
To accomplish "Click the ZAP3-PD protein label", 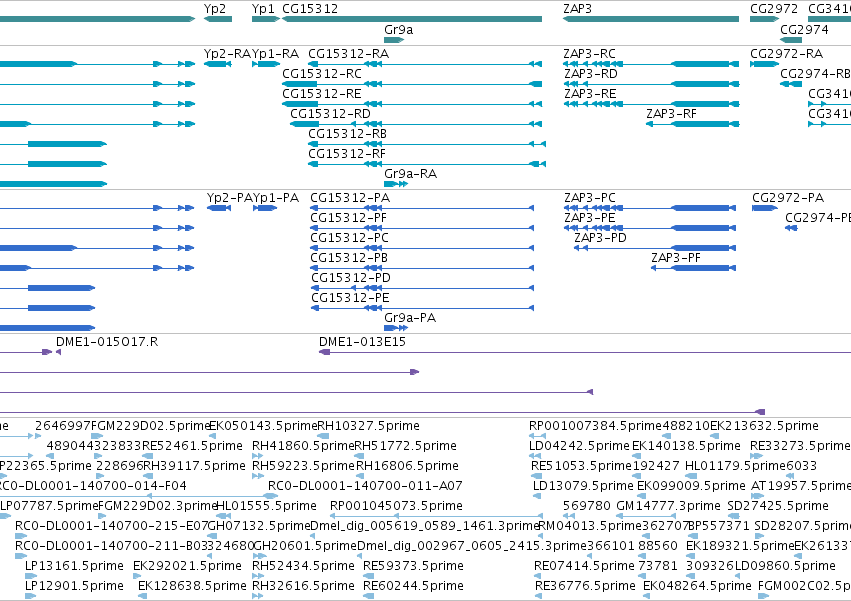I will coord(600,238).
